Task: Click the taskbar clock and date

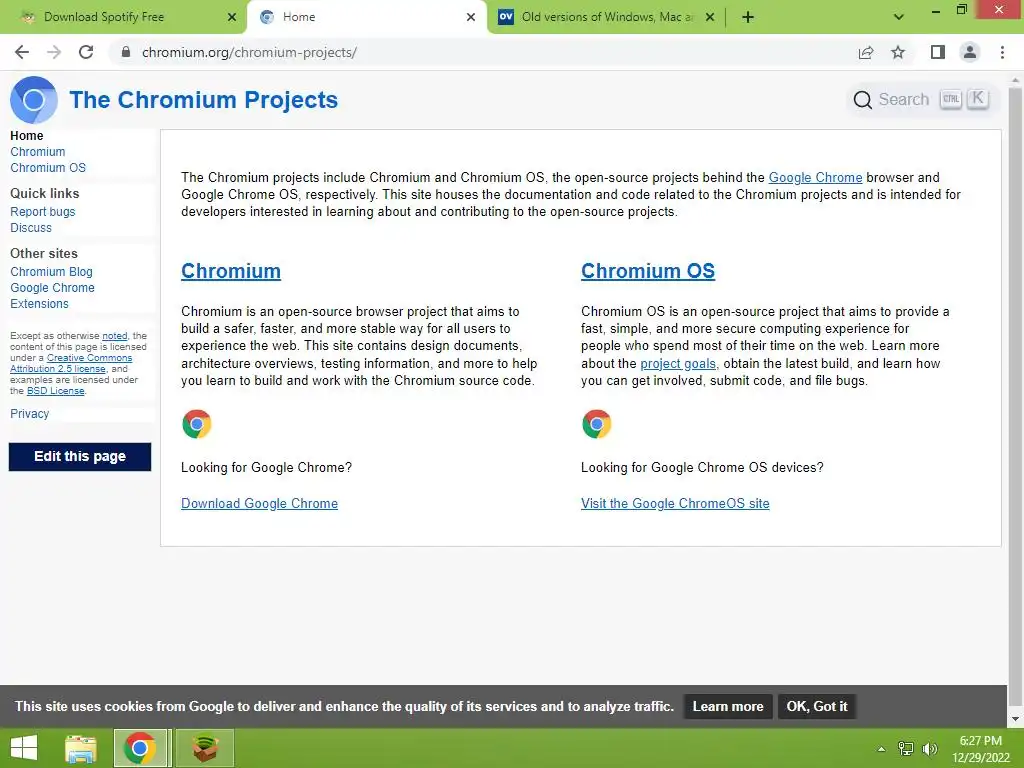Action: tap(980, 749)
